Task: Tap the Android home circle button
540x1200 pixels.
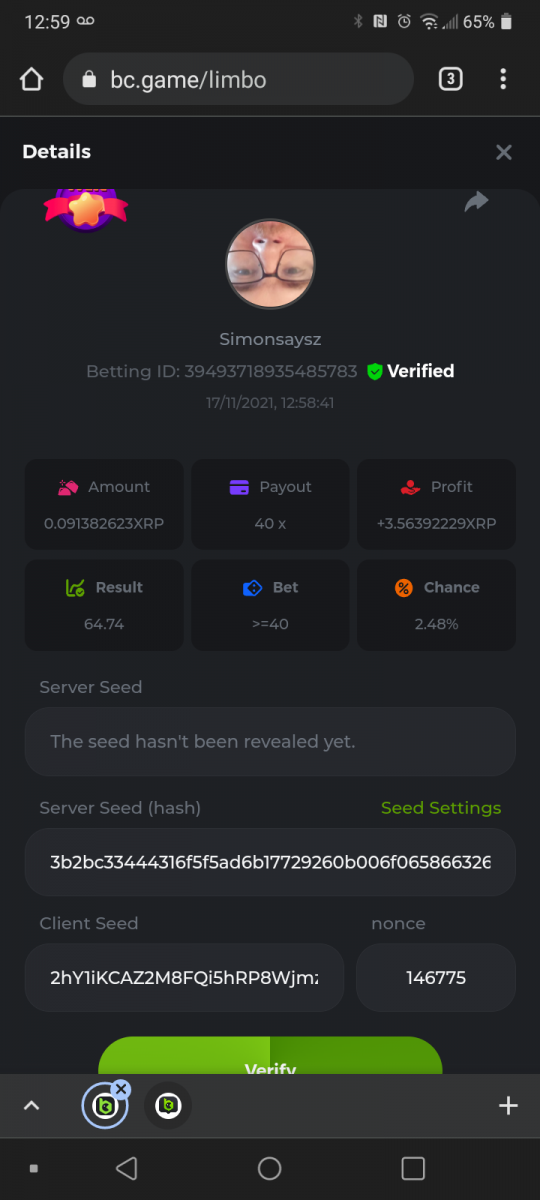Action: tap(270, 1168)
